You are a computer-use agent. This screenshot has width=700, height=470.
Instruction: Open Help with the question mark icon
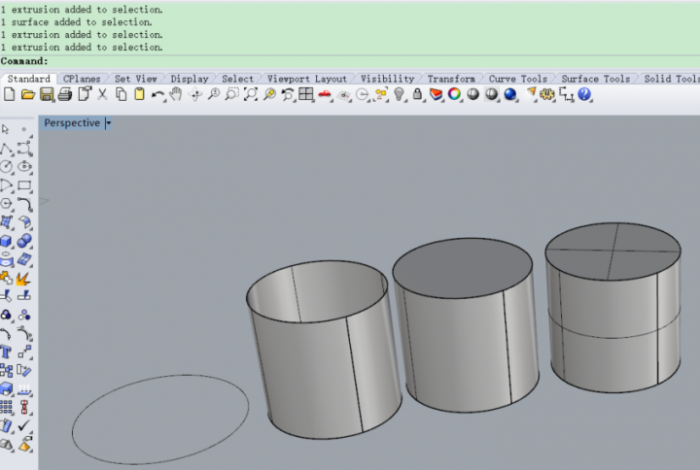pos(584,94)
